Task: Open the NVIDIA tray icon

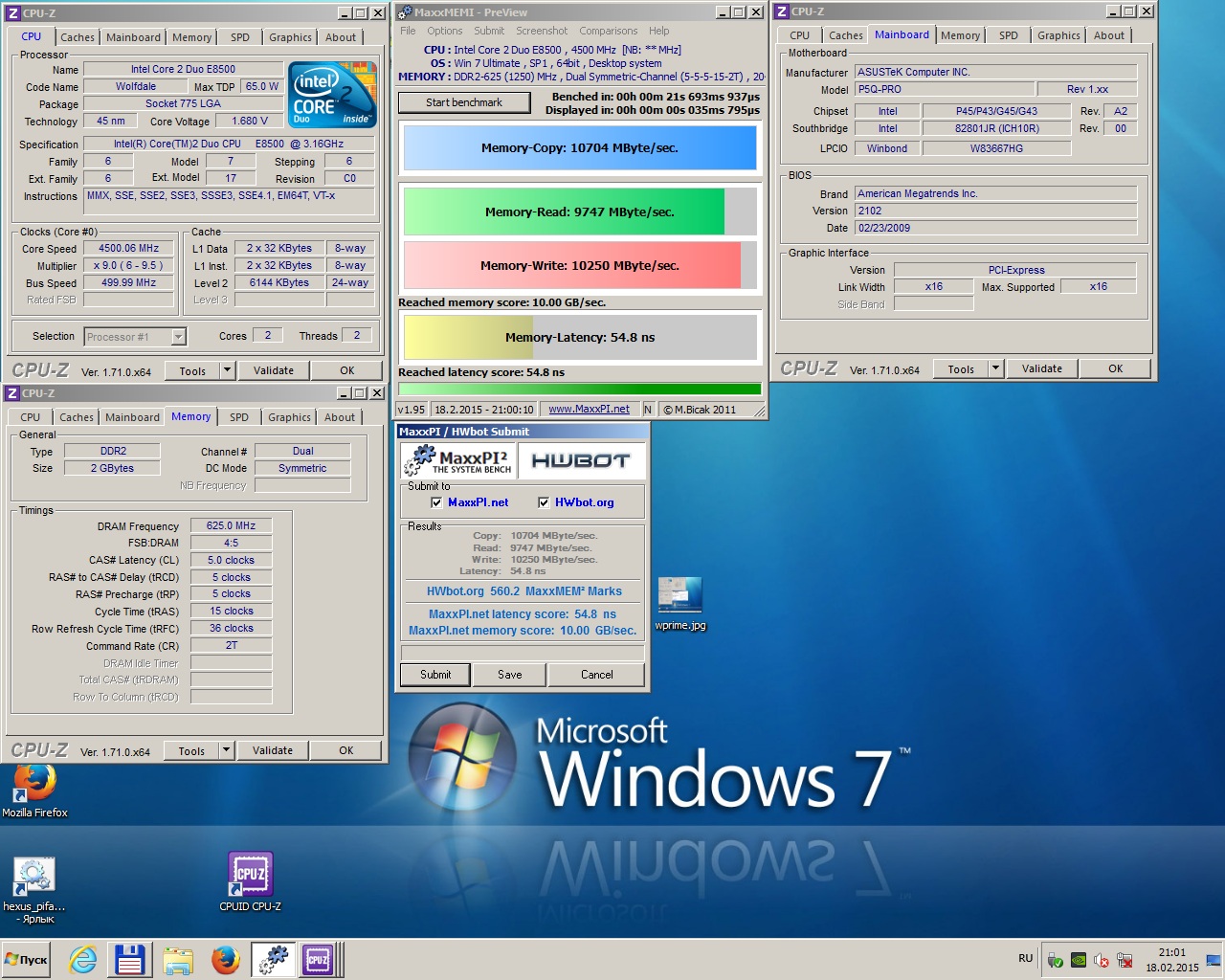Action: pos(1079,960)
